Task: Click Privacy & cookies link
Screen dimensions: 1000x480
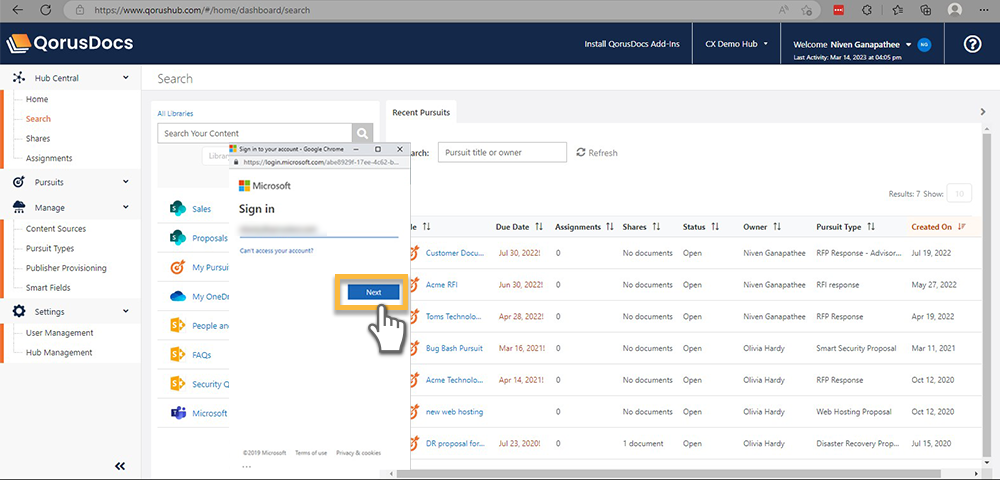Action: tap(358, 453)
